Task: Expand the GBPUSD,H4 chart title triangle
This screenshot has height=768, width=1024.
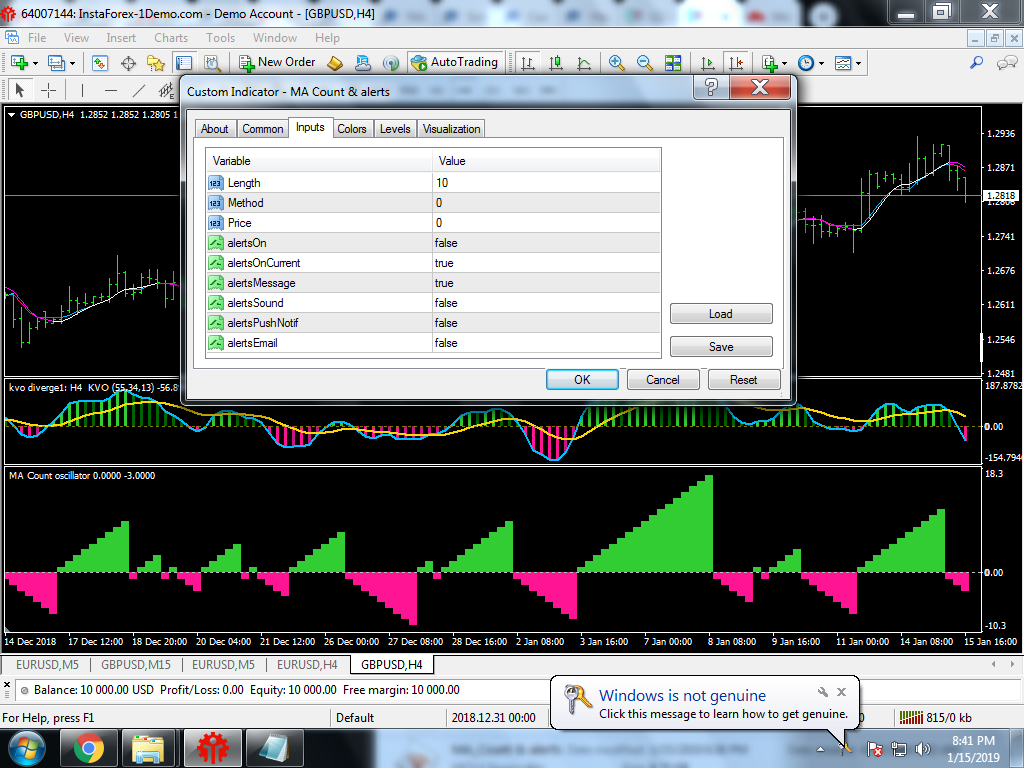Action: (11, 114)
